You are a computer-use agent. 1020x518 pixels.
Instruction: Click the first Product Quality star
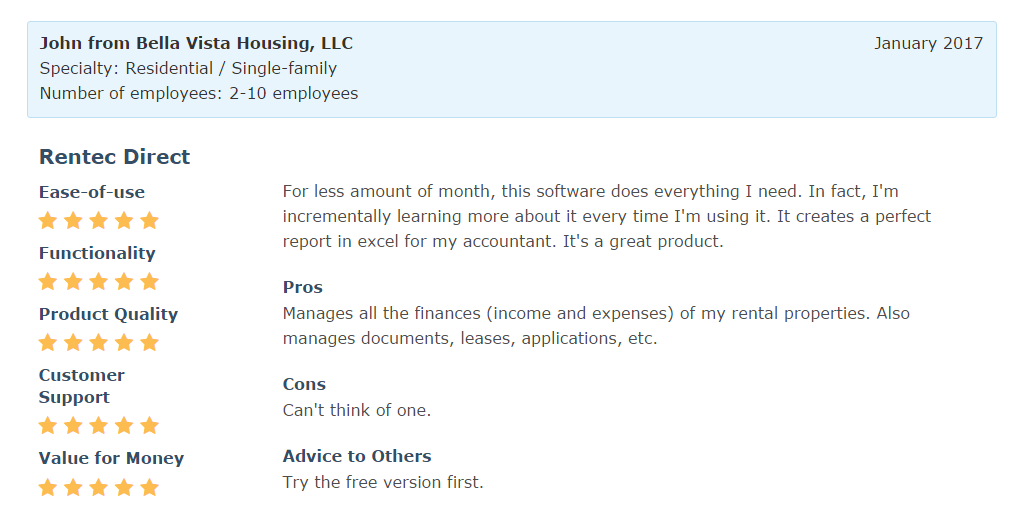pyautogui.click(x=48, y=342)
